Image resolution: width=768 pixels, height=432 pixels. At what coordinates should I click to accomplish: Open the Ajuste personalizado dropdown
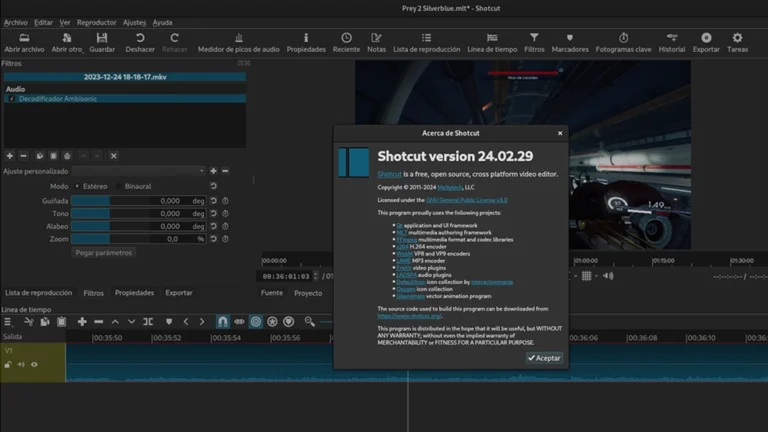point(138,171)
